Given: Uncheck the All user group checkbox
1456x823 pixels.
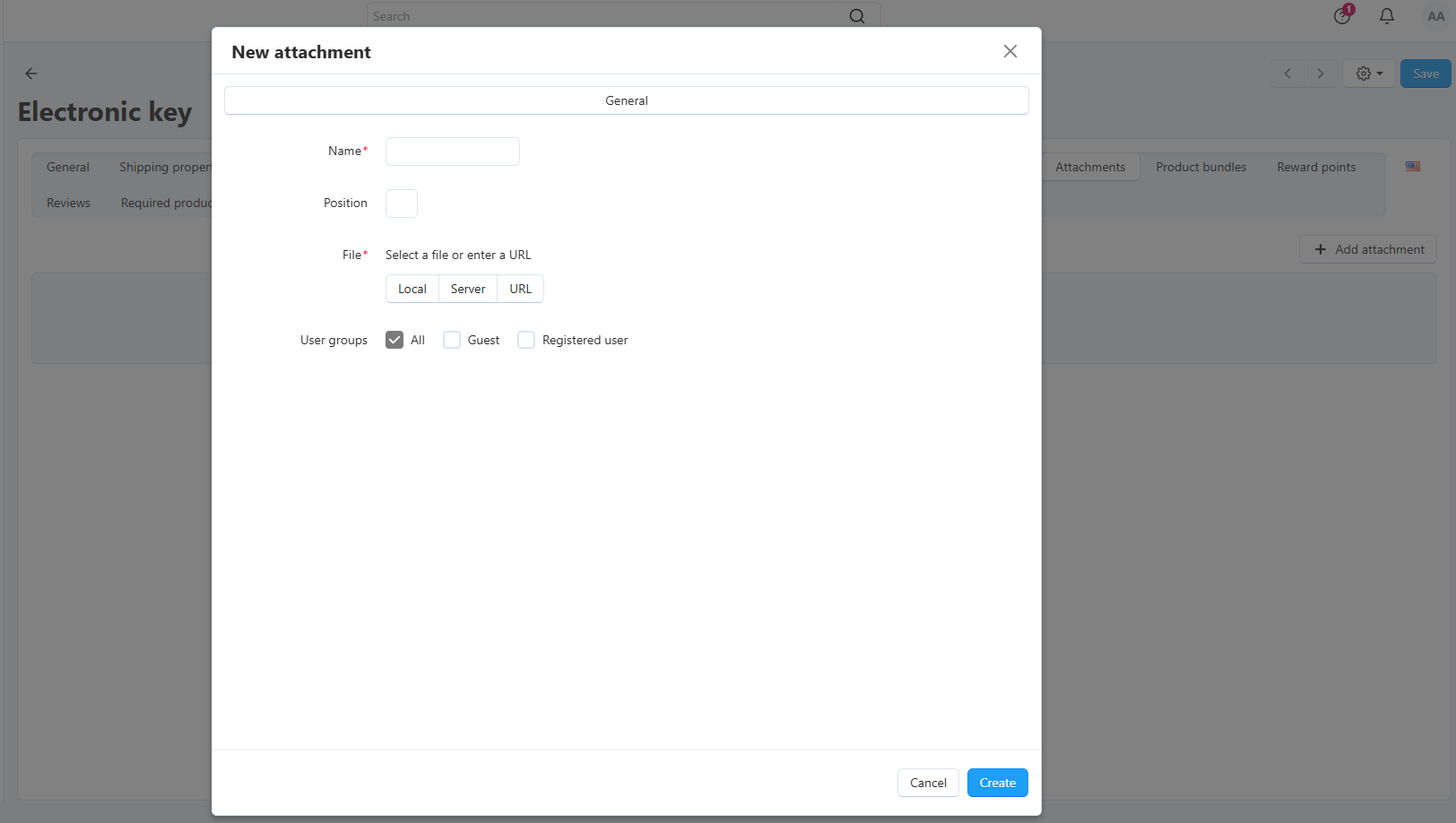Looking at the screenshot, I should click(394, 340).
